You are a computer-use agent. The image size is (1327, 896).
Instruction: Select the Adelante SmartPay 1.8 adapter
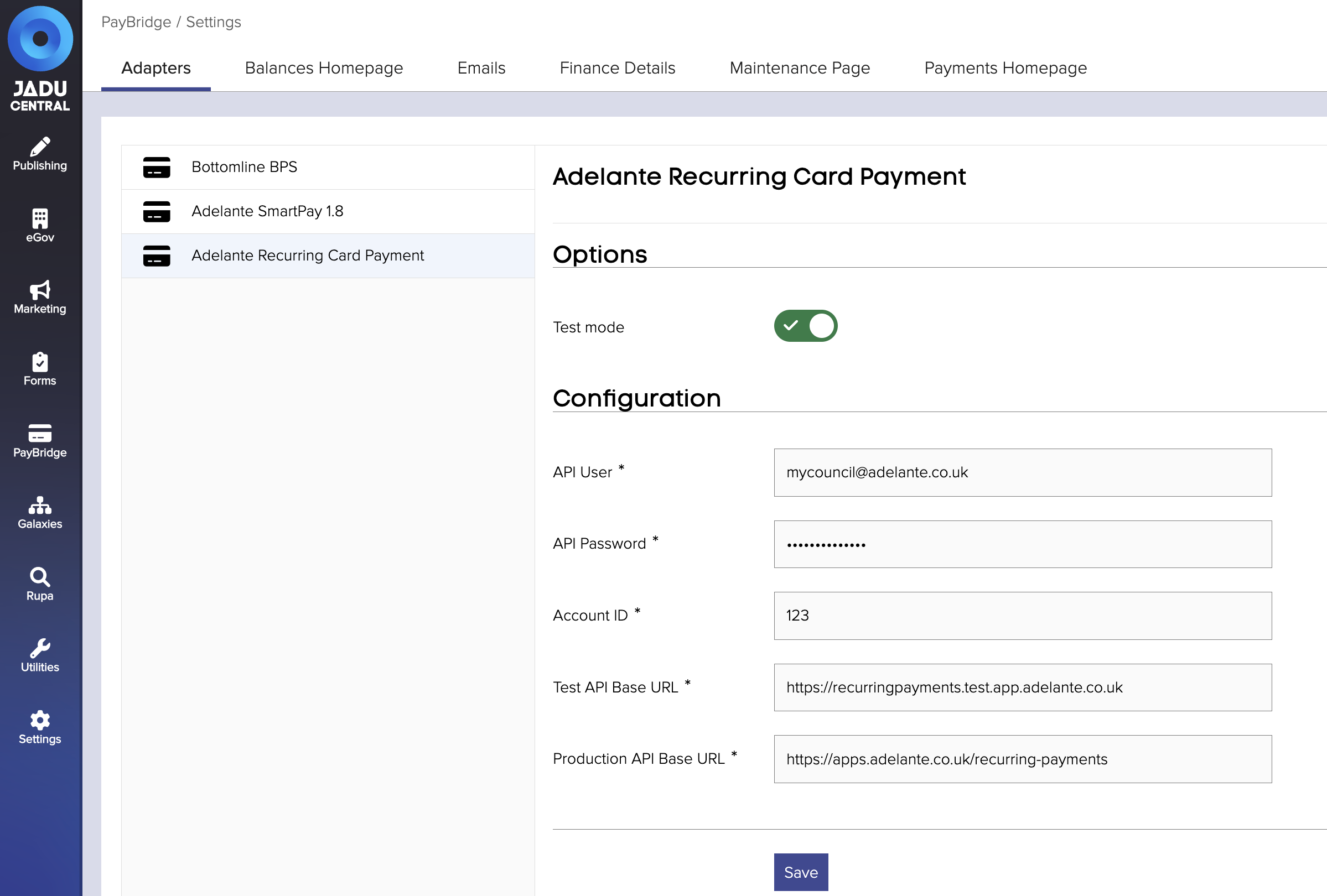(x=328, y=211)
